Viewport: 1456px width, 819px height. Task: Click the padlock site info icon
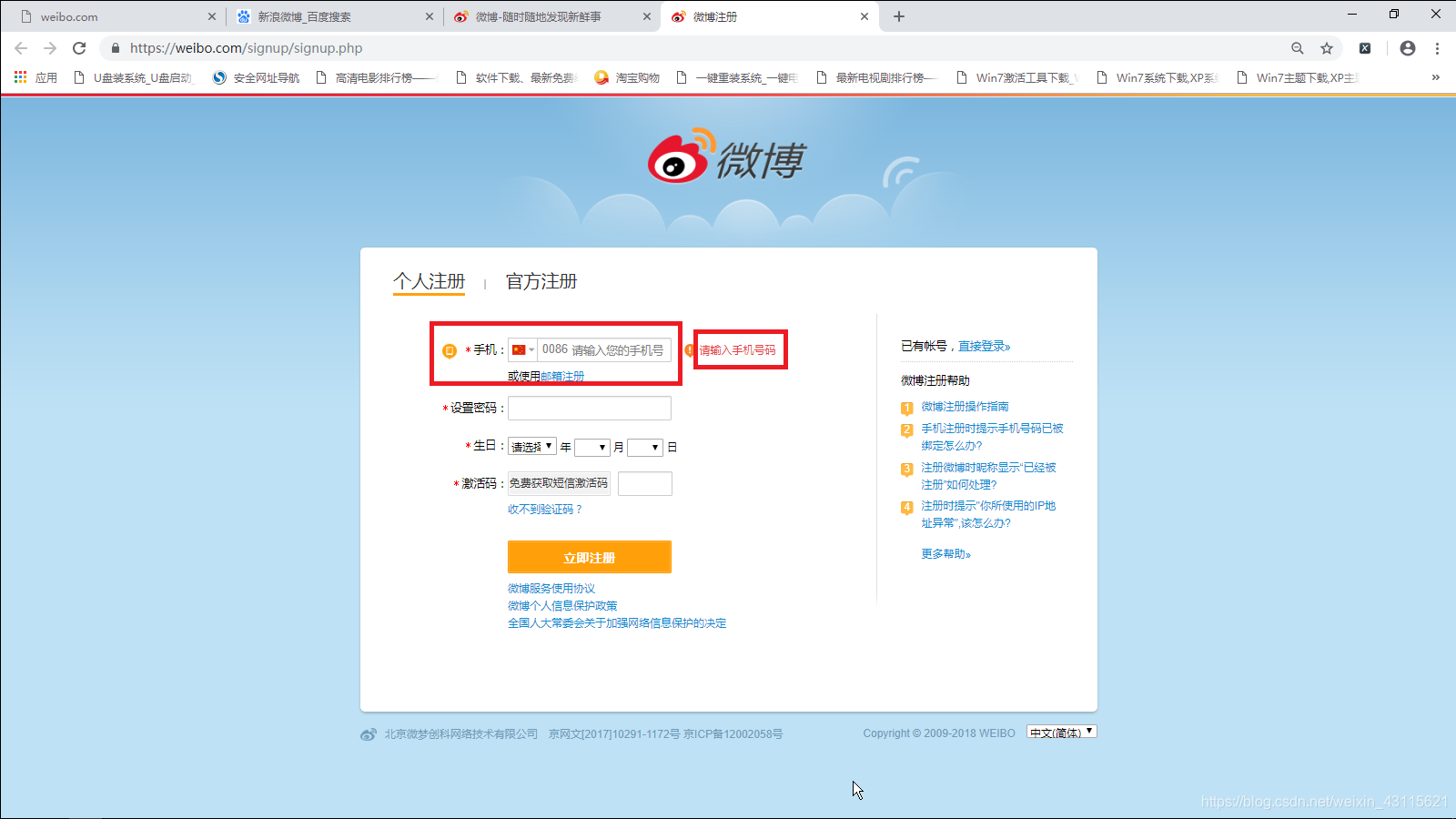(x=116, y=48)
